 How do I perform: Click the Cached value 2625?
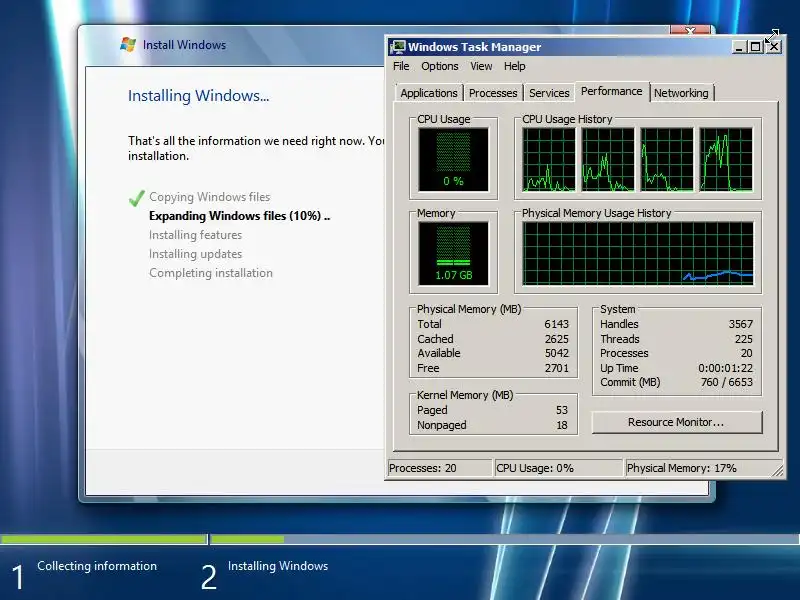[x=556, y=339]
